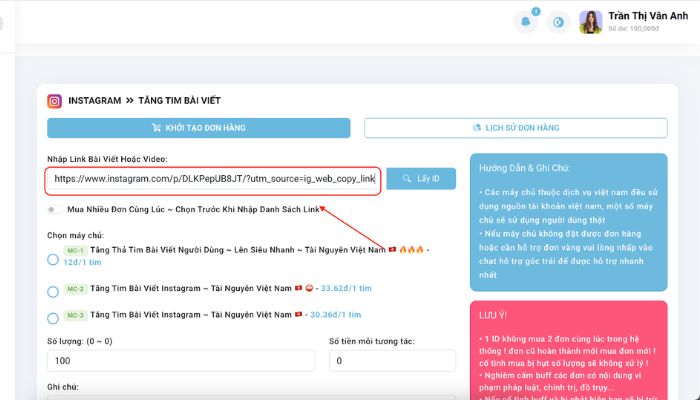This screenshot has height=400, width=700.
Task: Click the LƯU Ý warning heading
Action: click(493, 316)
